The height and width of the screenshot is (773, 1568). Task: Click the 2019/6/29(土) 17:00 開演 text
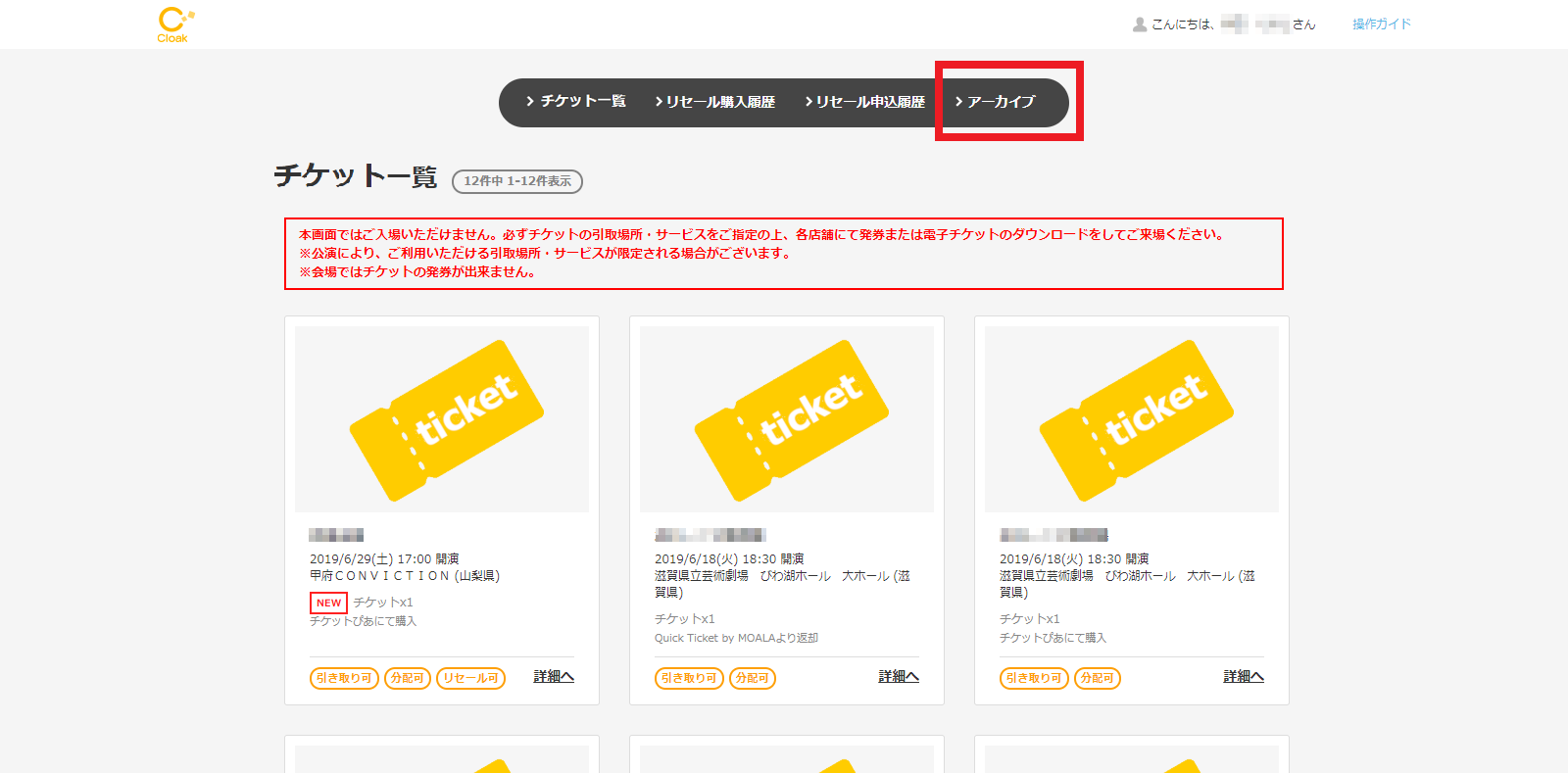click(x=384, y=559)
